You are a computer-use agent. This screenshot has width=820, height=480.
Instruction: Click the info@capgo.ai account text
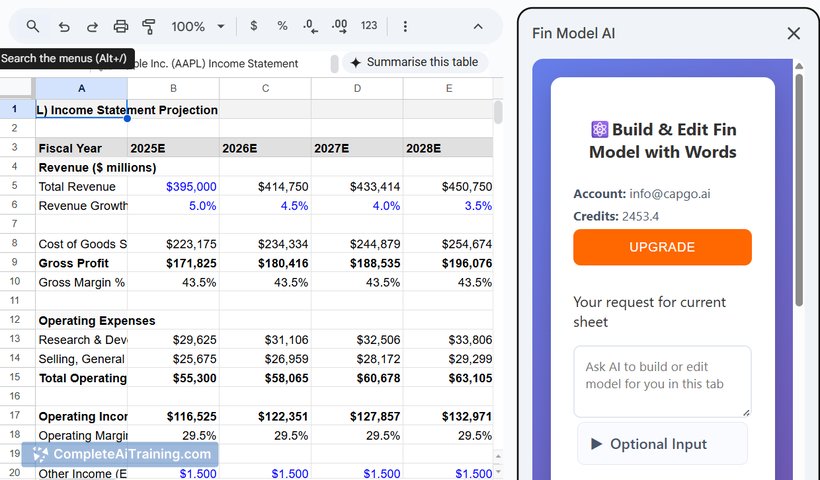tap(669, 194)
